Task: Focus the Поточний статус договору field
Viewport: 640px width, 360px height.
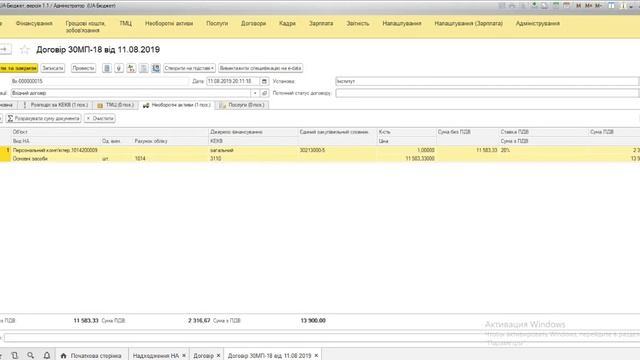Action: pos(487,93)
